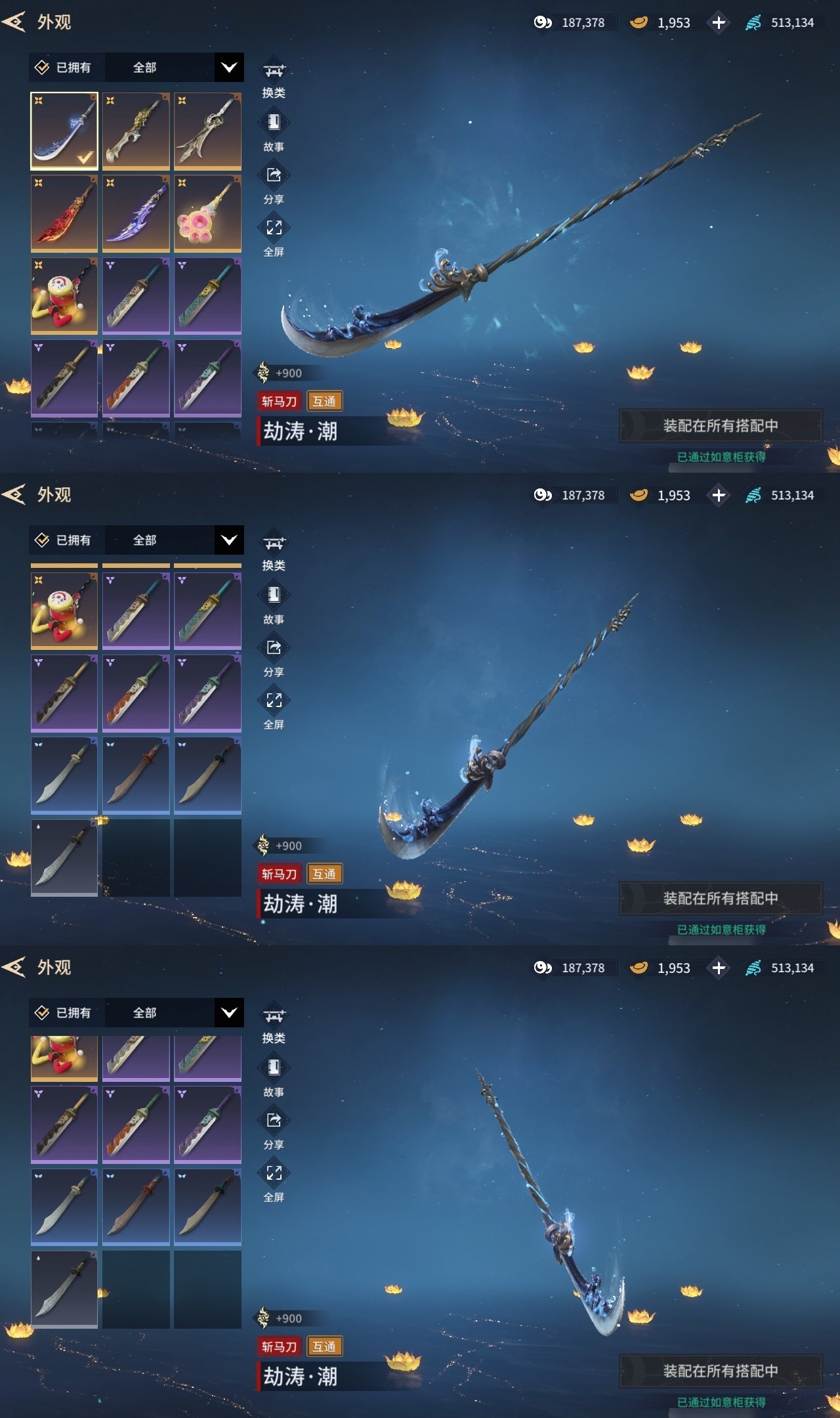Toggle 已拥有 owned filter in top screenshot
This screenshot has width=840, height=1418.
64,68
